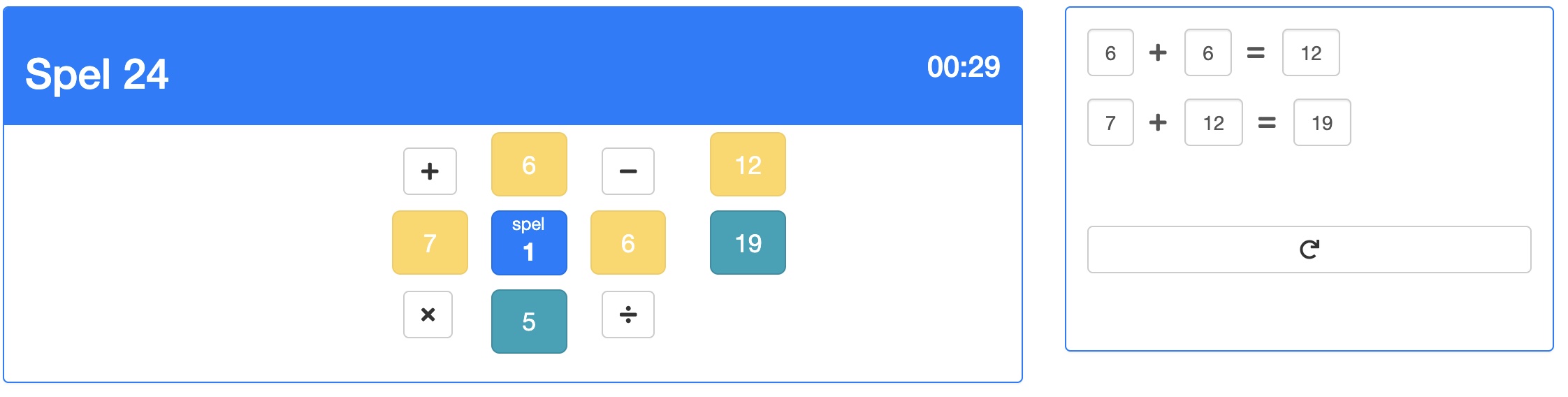Viewport: 1568px width, 397px height.
Task: Select the yellow 6 tile below the minus button
Action: (x=627, y=243)
